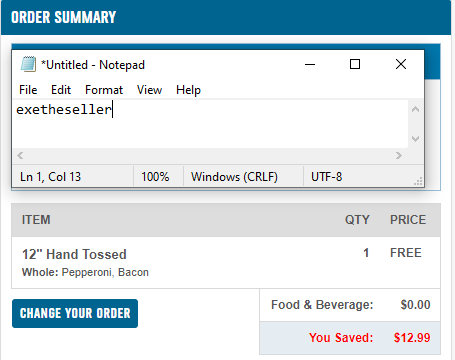
Task: Click the Notepad app icon in title bar
Action: pyautogui.click(x=28, y=64)
